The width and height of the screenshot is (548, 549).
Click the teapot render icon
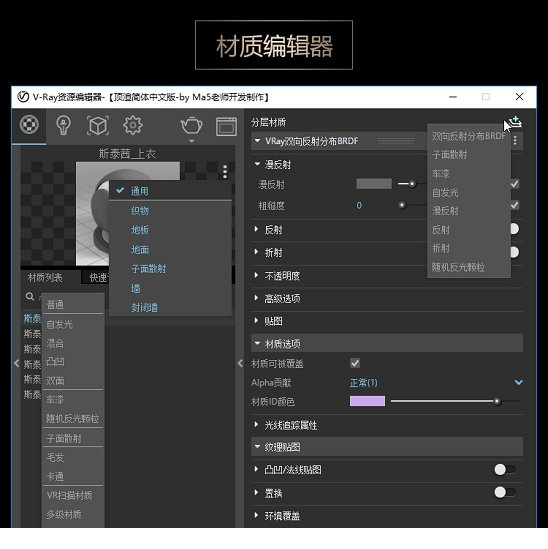191,126
